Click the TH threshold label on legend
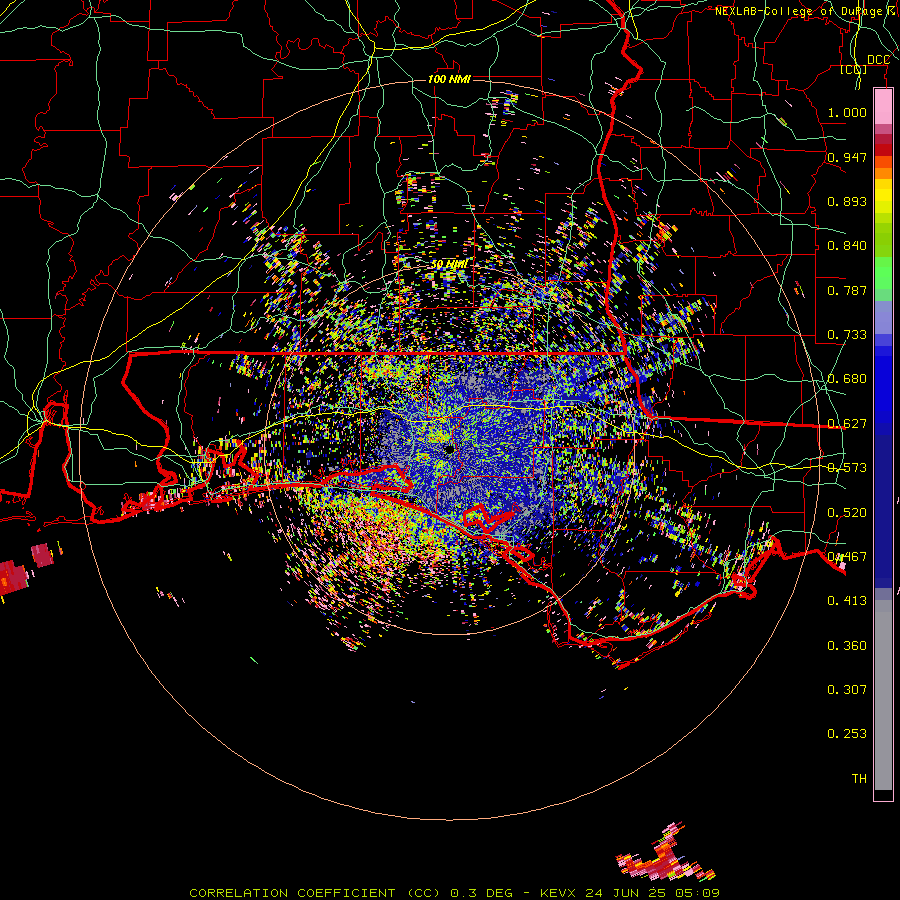Viewport: 900px width, 900px height. click(x=859, y=779)
